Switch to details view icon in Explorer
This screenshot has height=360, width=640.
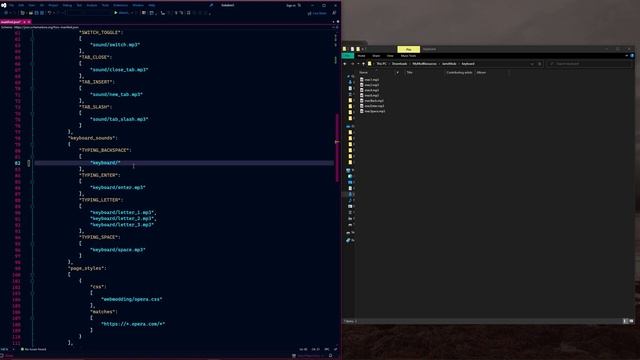point(625,321)
